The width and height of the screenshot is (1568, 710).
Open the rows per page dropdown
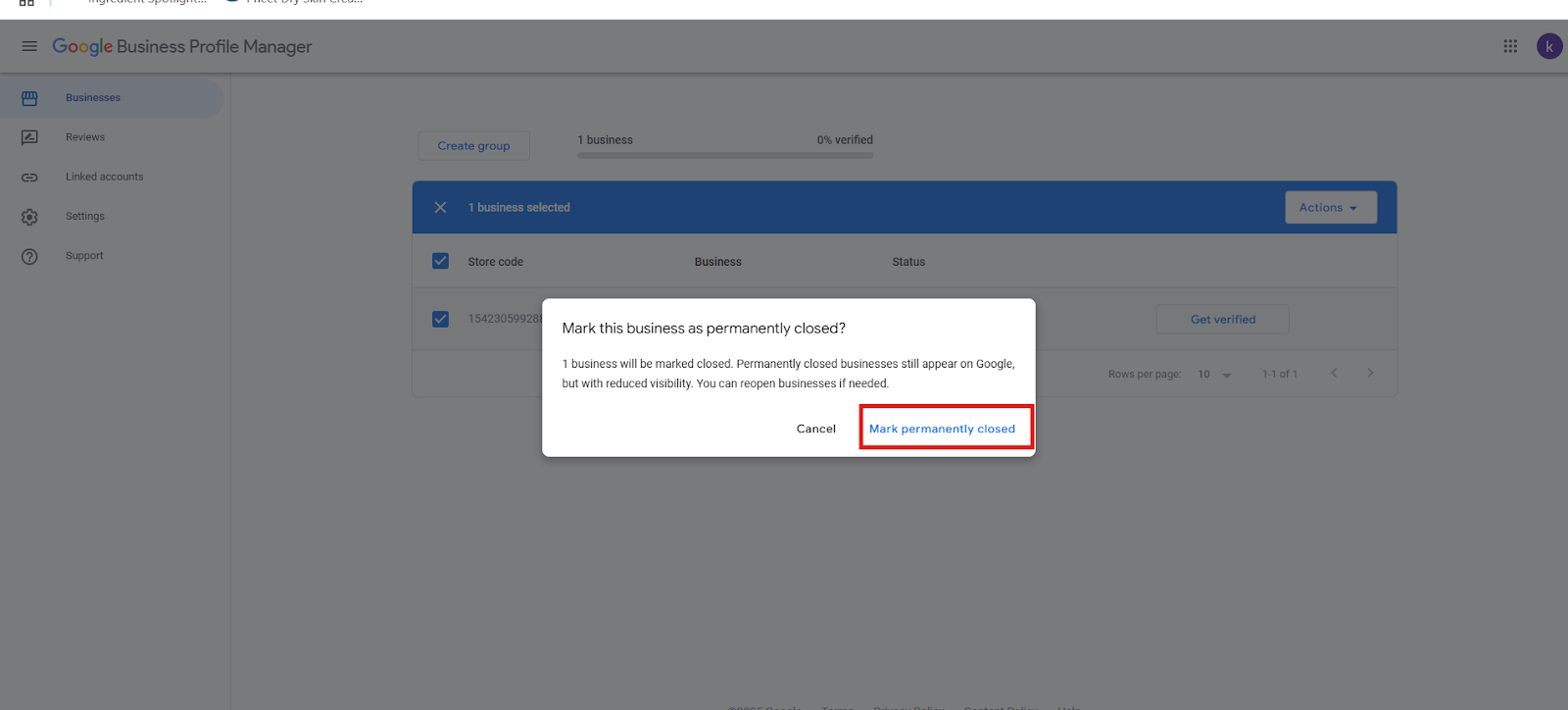(1214, 375)
